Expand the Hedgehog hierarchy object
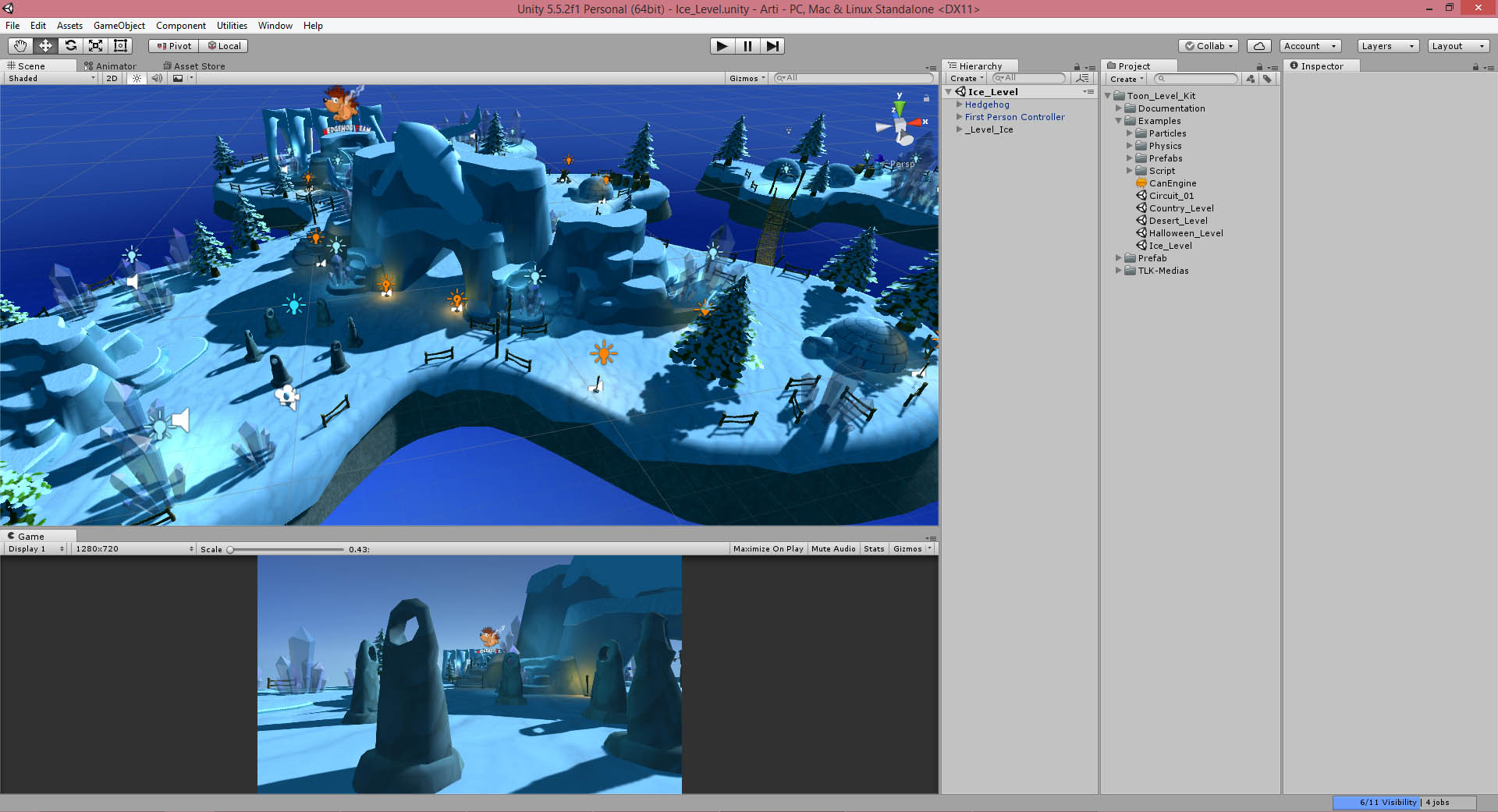Screen dimensions: 1498x812 [x=960, y=105]
